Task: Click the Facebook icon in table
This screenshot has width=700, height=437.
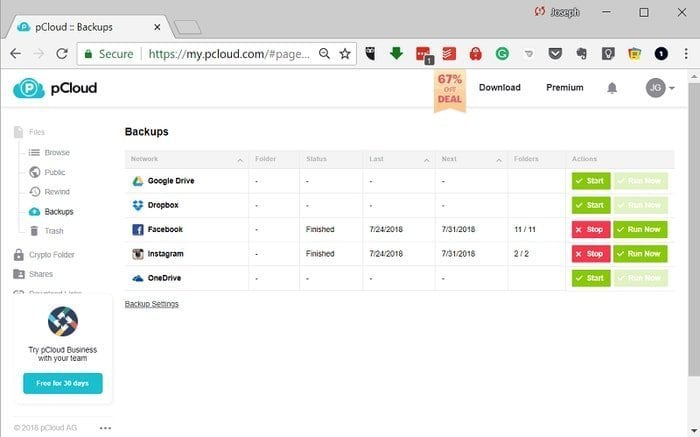Action: tap(138, 229)
